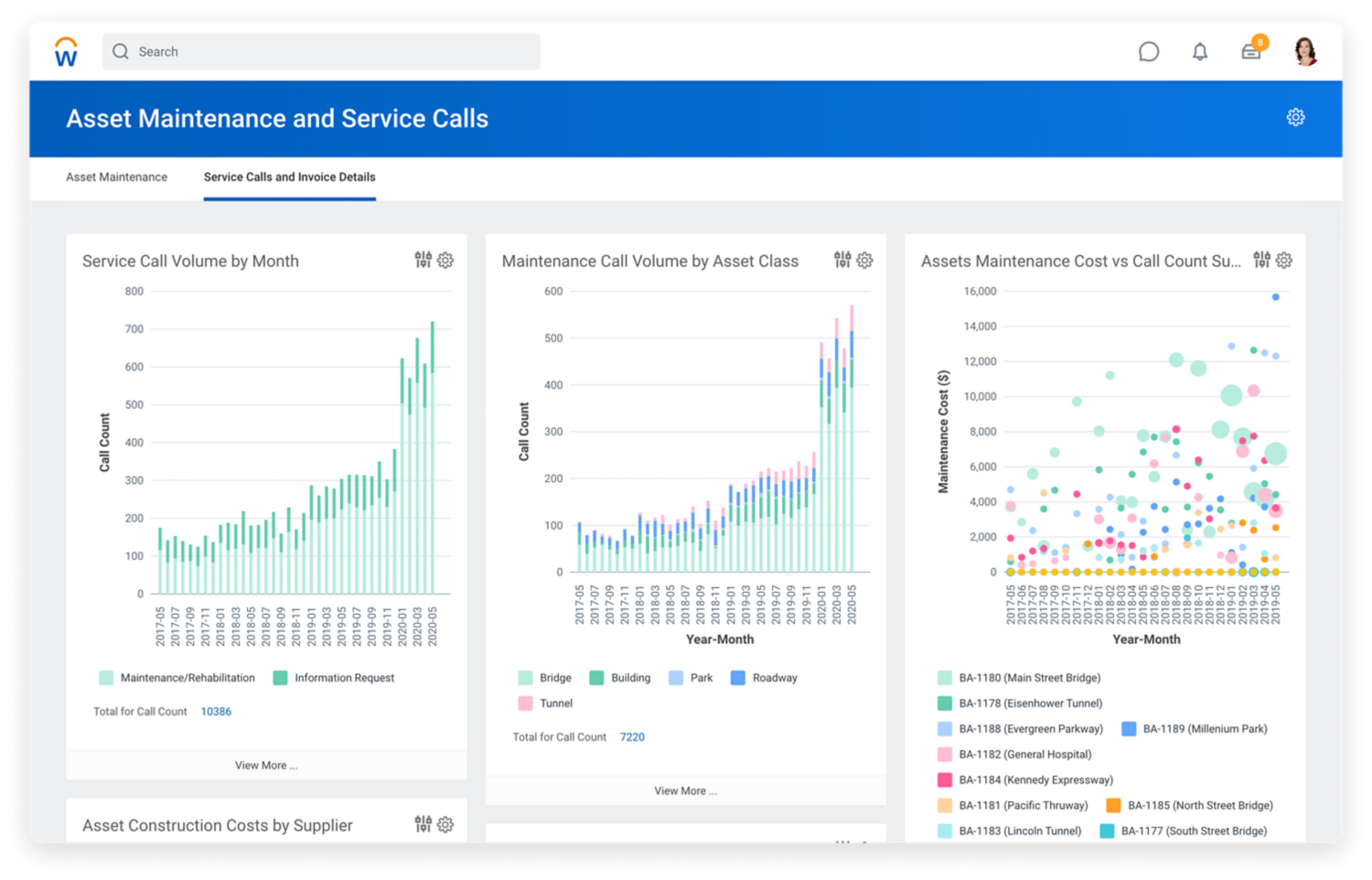The image size is (1372, 880).
Task: Select Service Calls and Invoice Details tab
Action: [289, 177]
